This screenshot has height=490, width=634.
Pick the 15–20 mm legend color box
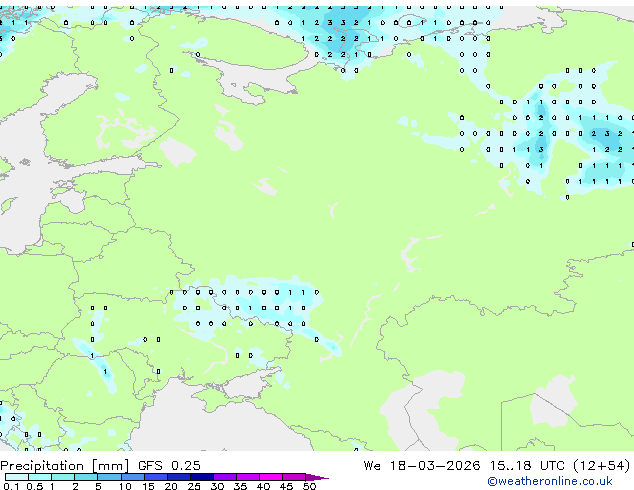[155, 477]
